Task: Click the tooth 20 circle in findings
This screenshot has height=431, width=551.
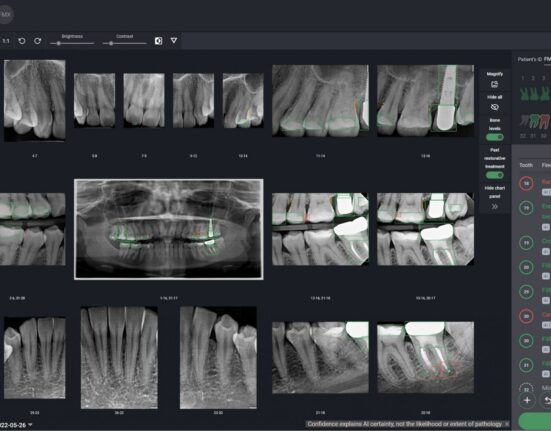Action: coord(526,267)
